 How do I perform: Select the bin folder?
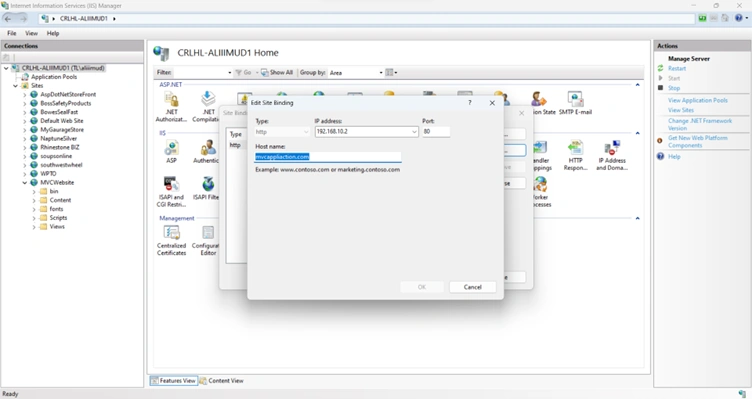(54, 191)
